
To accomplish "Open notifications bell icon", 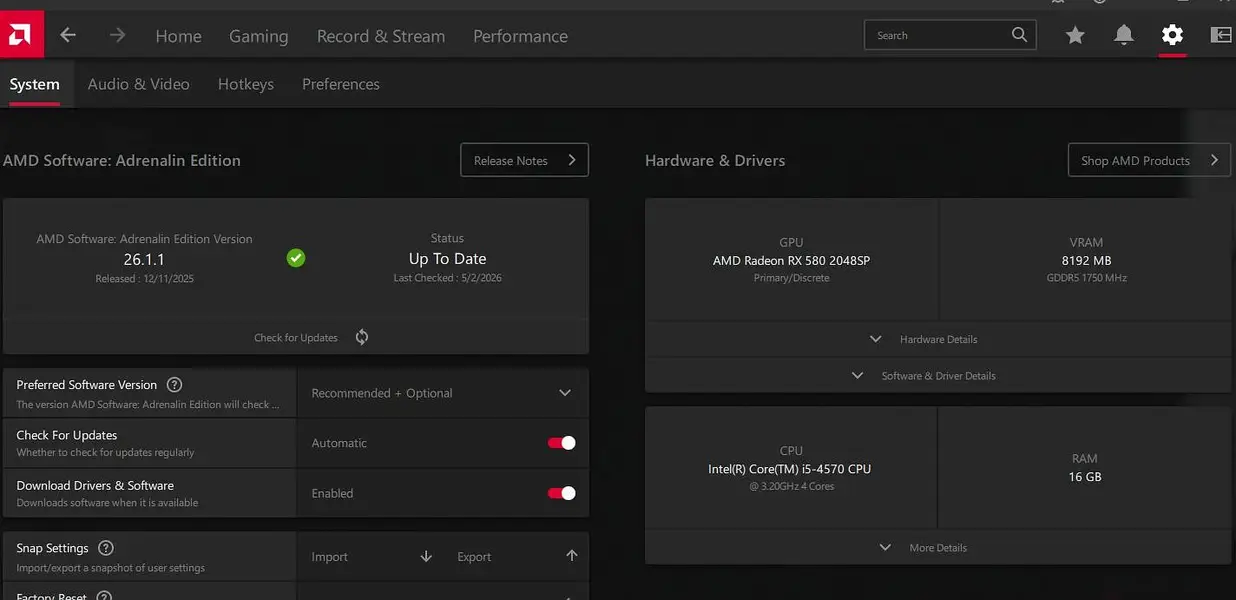I will tap(1124, 36).
